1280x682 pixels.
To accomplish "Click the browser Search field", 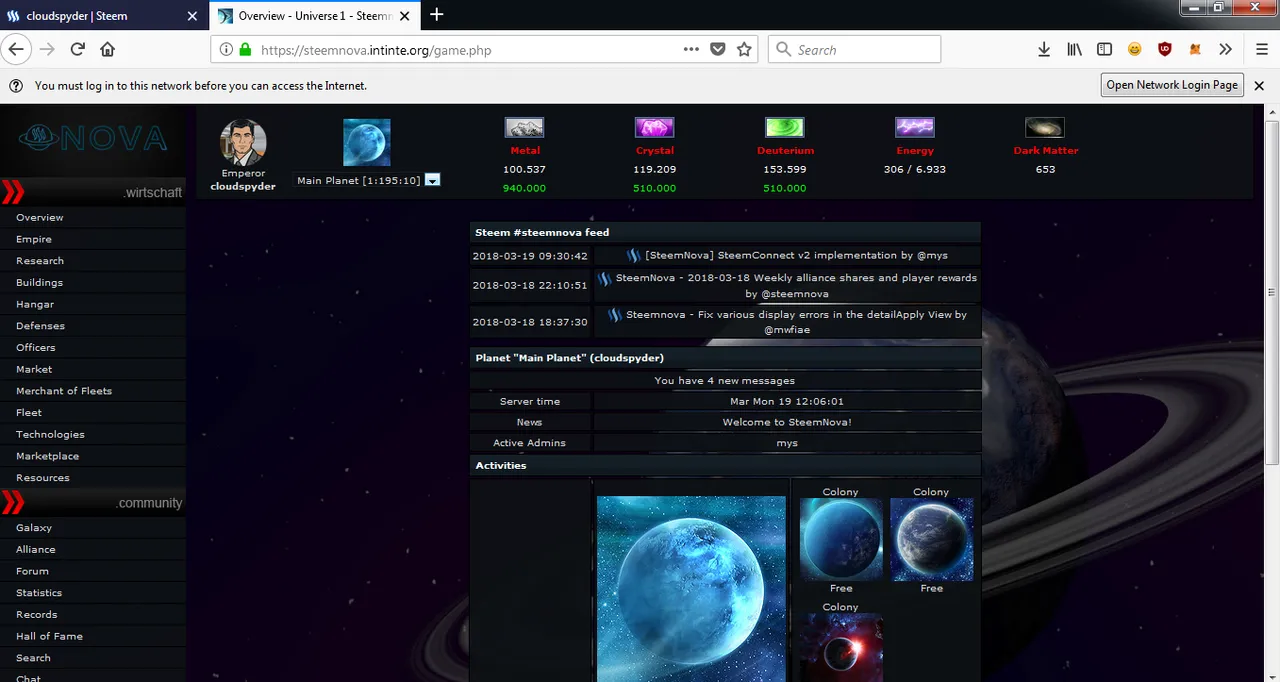I will click(x=854, y=49).
